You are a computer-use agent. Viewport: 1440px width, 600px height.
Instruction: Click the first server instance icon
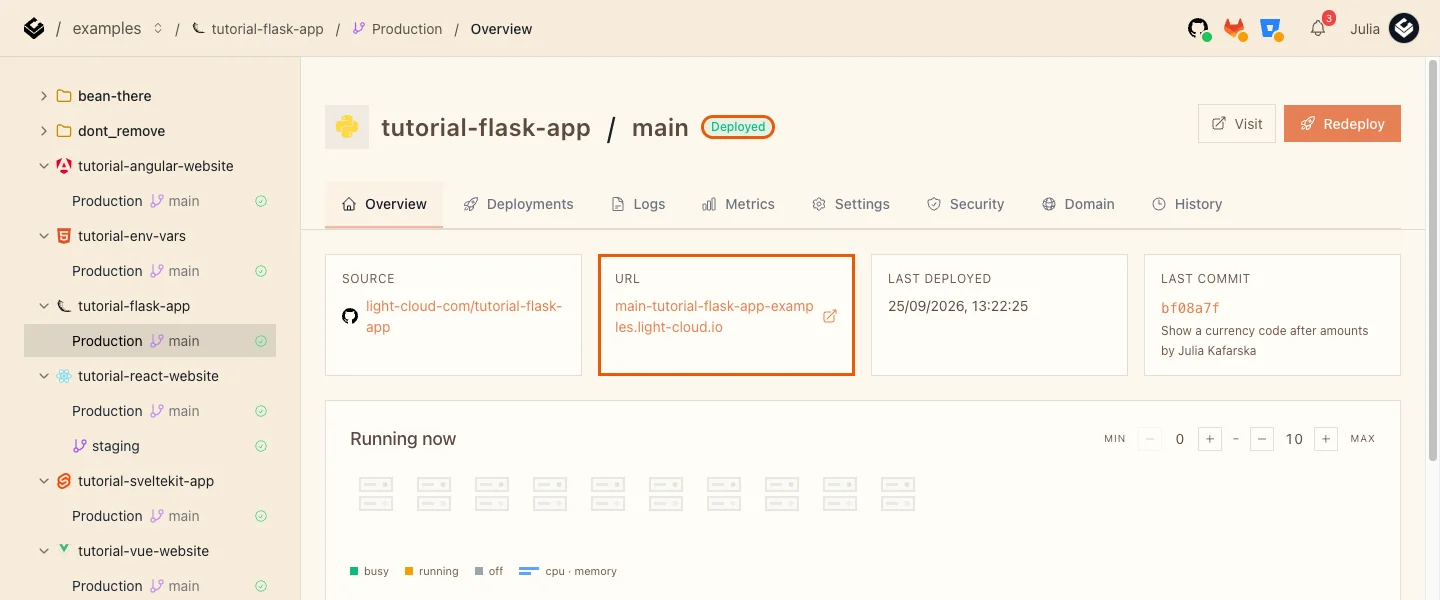coord(376,494)
